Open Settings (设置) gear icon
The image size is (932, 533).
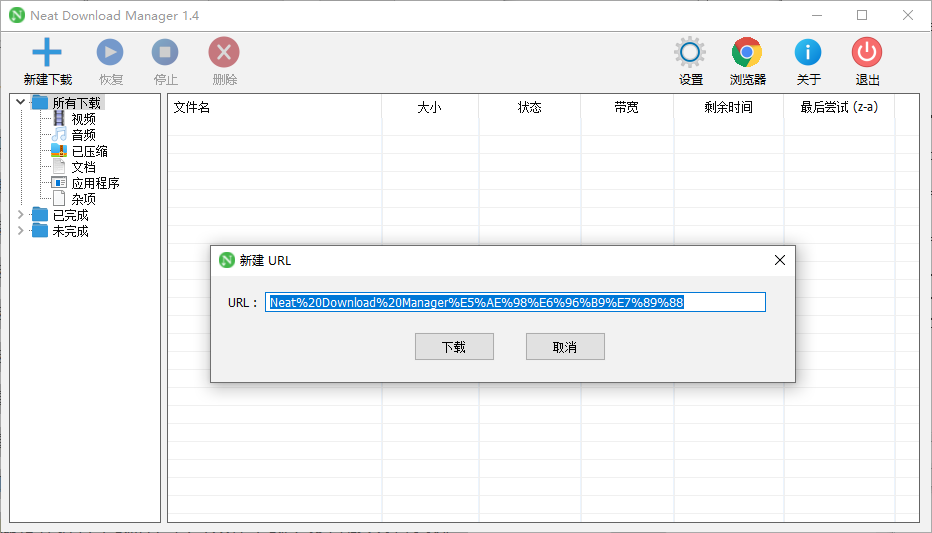pos(690,53)
